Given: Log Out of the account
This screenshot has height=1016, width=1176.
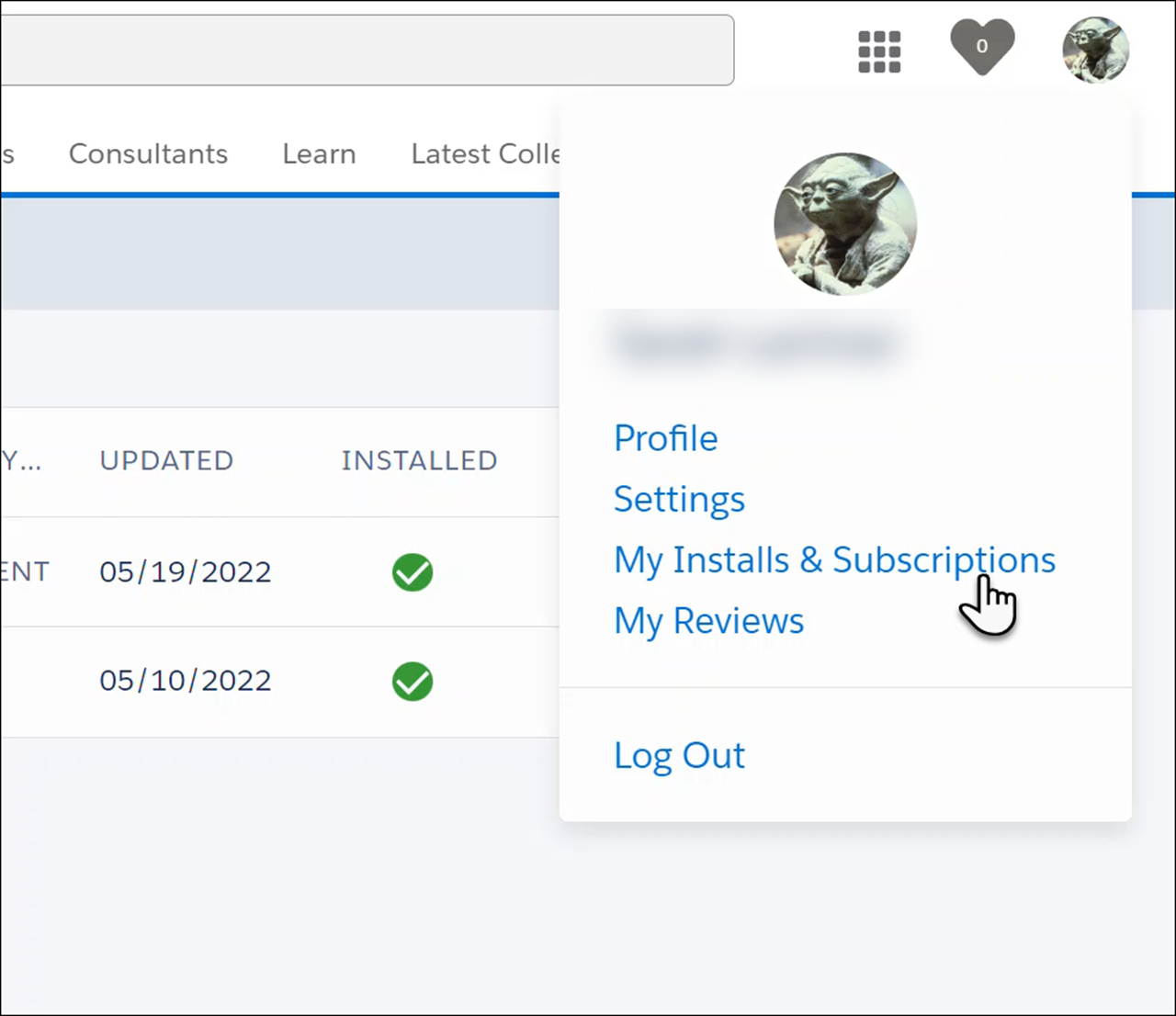Looking at the screenshot, I should [679, 754].
